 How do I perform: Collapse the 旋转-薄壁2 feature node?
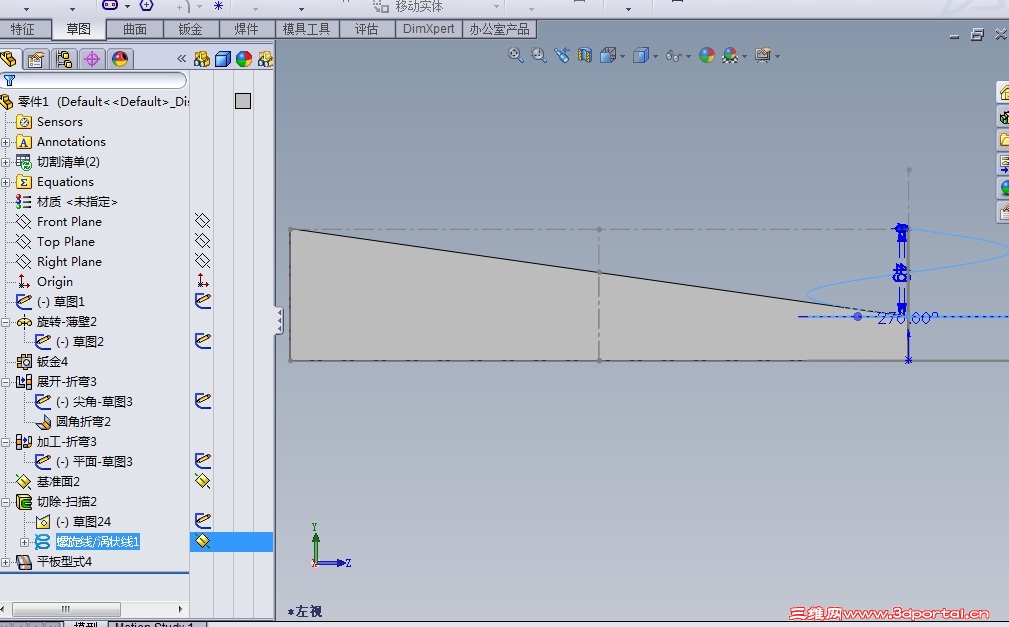(5, 322)
